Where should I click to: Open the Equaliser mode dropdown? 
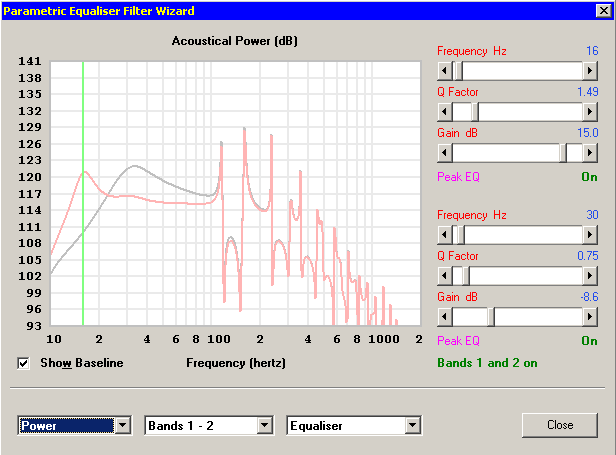[412, 426]
